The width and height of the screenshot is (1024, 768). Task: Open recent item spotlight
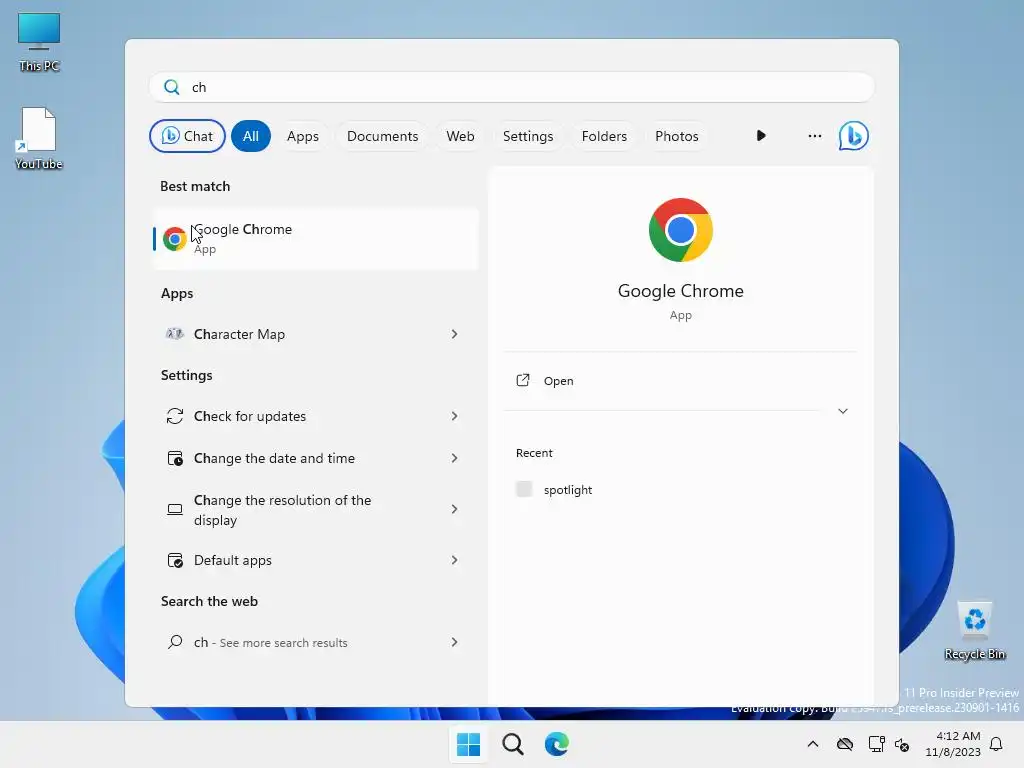568,490
